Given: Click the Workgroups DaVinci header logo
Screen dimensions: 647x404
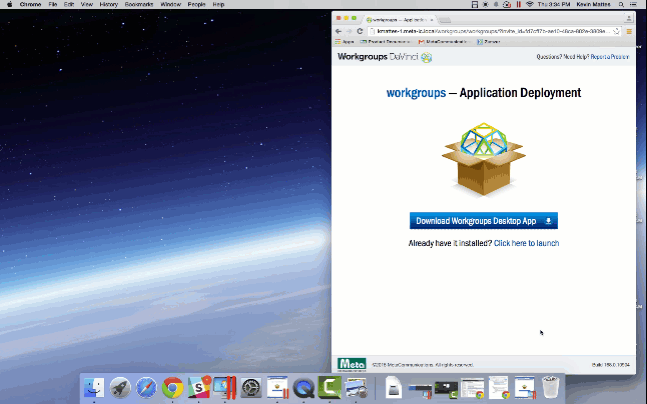Looking at the screenshot, I should click(x=385, y=57).
